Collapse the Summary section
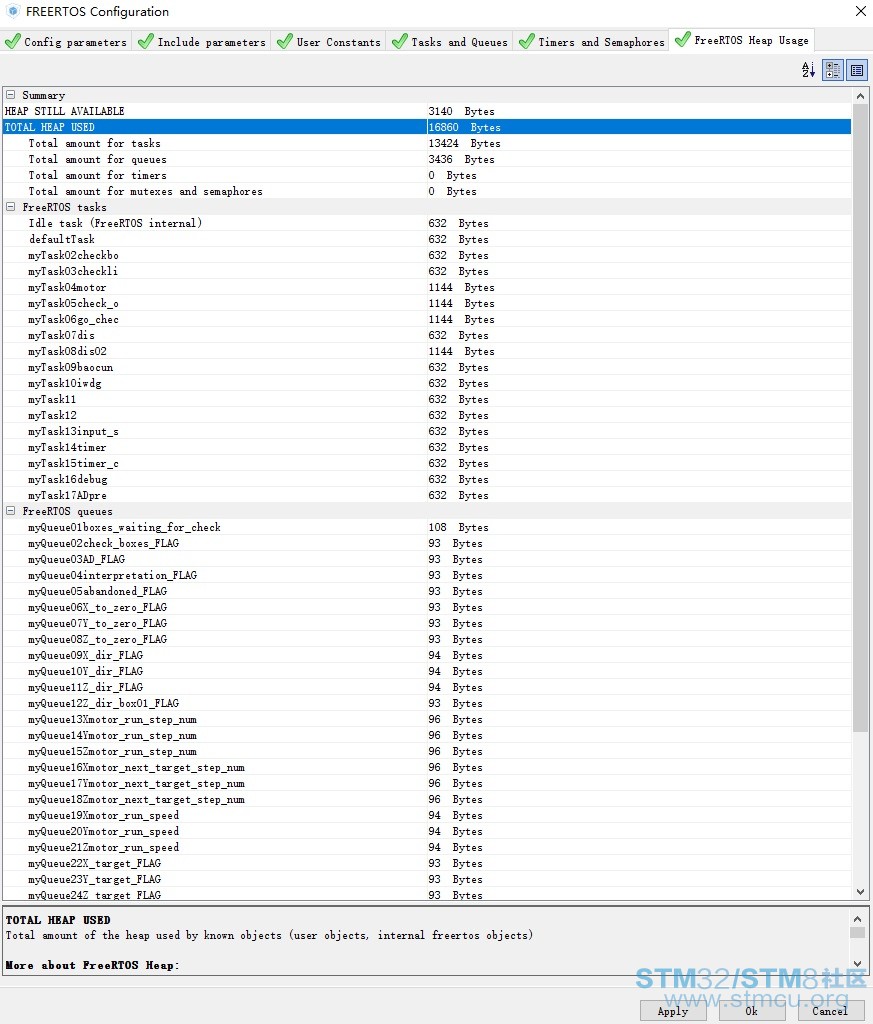Screen dimensions: 873x1024 click(10, 95)
